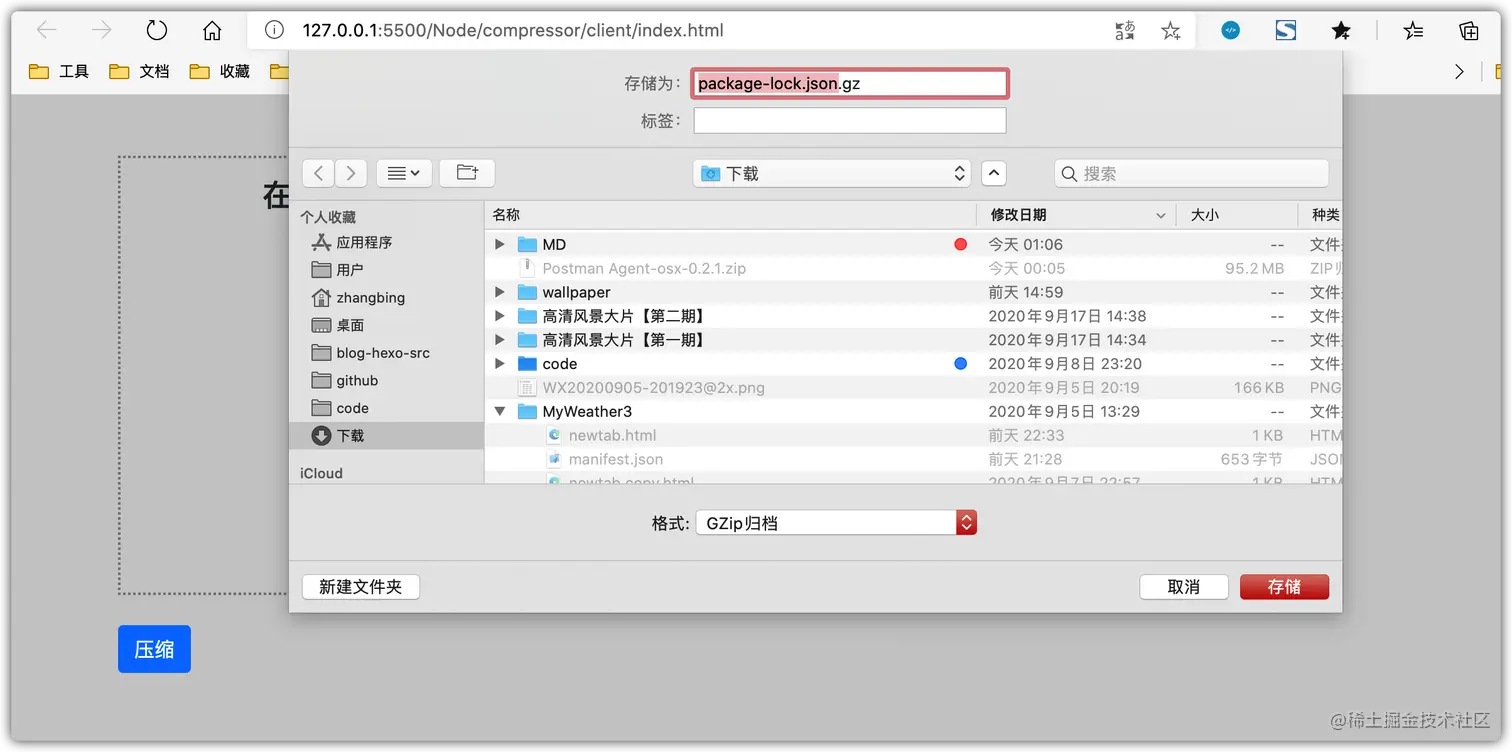Open the 工具 bookmarks folder

59,71
